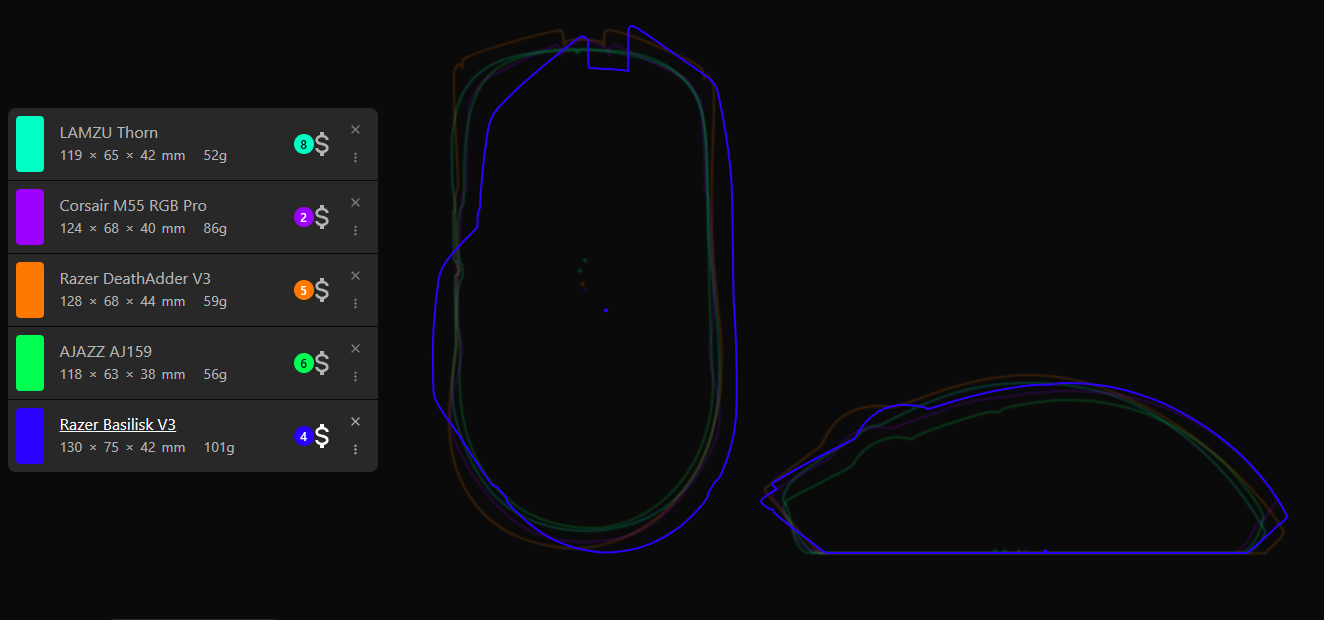The height and width of the screenshot is (620, 1324).
Task: Click dimensions 124 × 68 × 40 mm
Action: [123, 228]
